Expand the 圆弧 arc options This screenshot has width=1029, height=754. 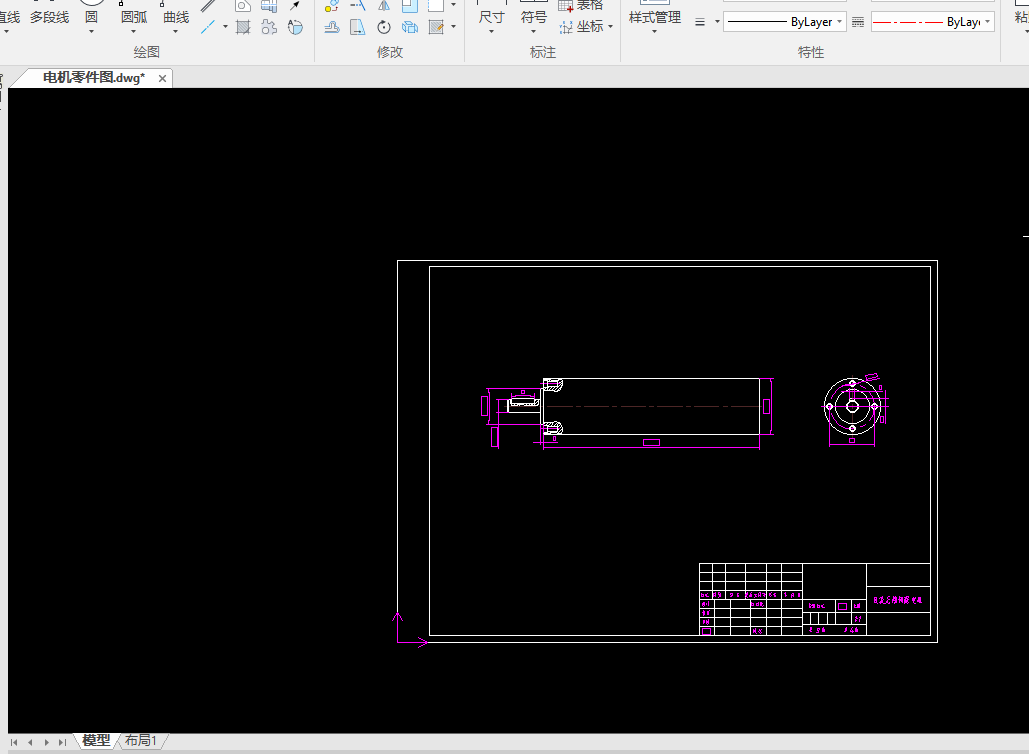tap(133, 31)
